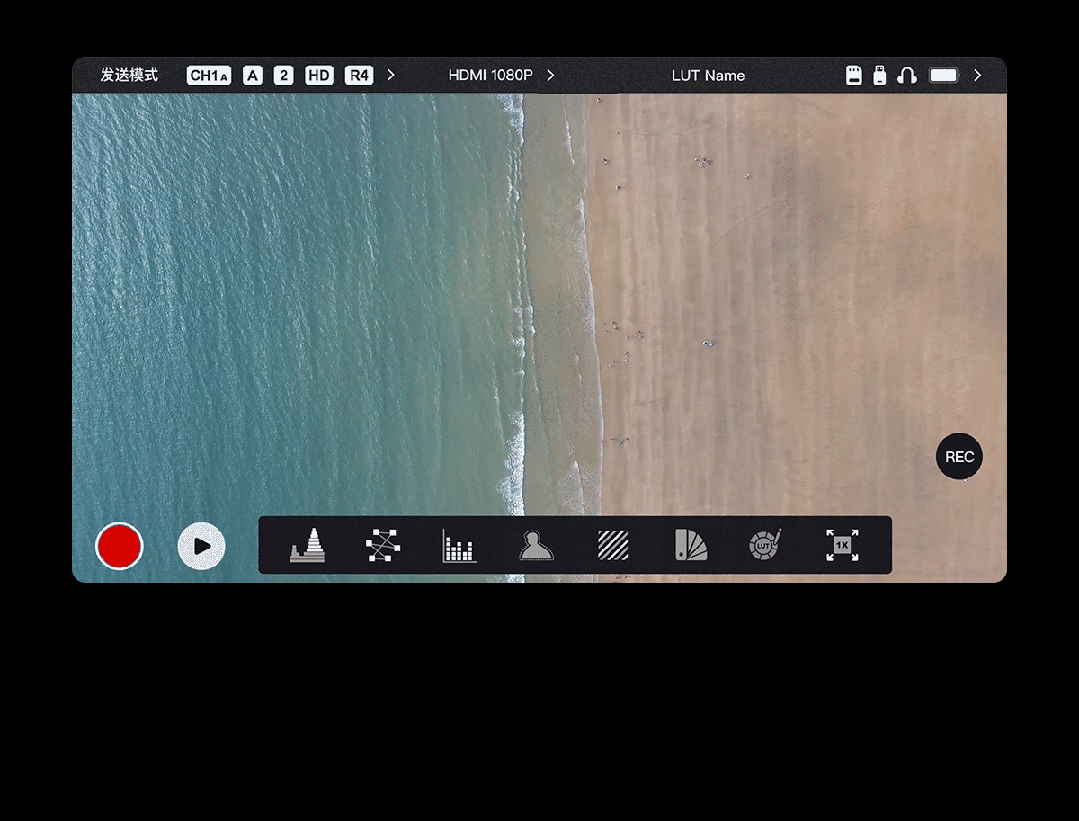This screenshot has height=821, width=1079.
Task: Open the waveform monitor tool
Action: point(308,545)
